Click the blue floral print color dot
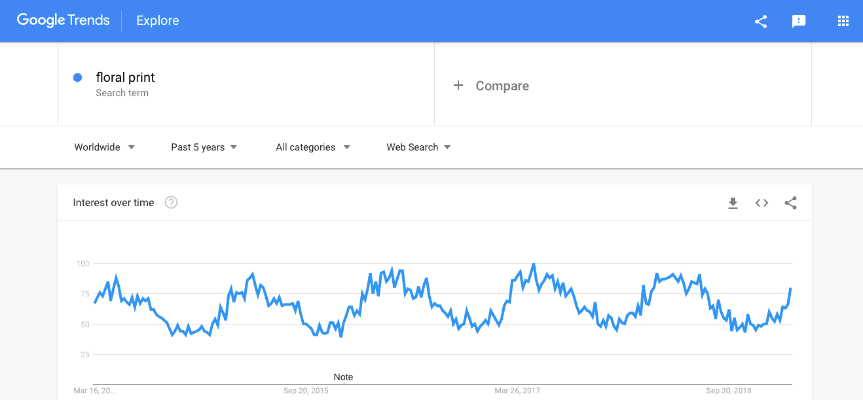The height and width of the screenshot is (400, 863). (78, 77)
